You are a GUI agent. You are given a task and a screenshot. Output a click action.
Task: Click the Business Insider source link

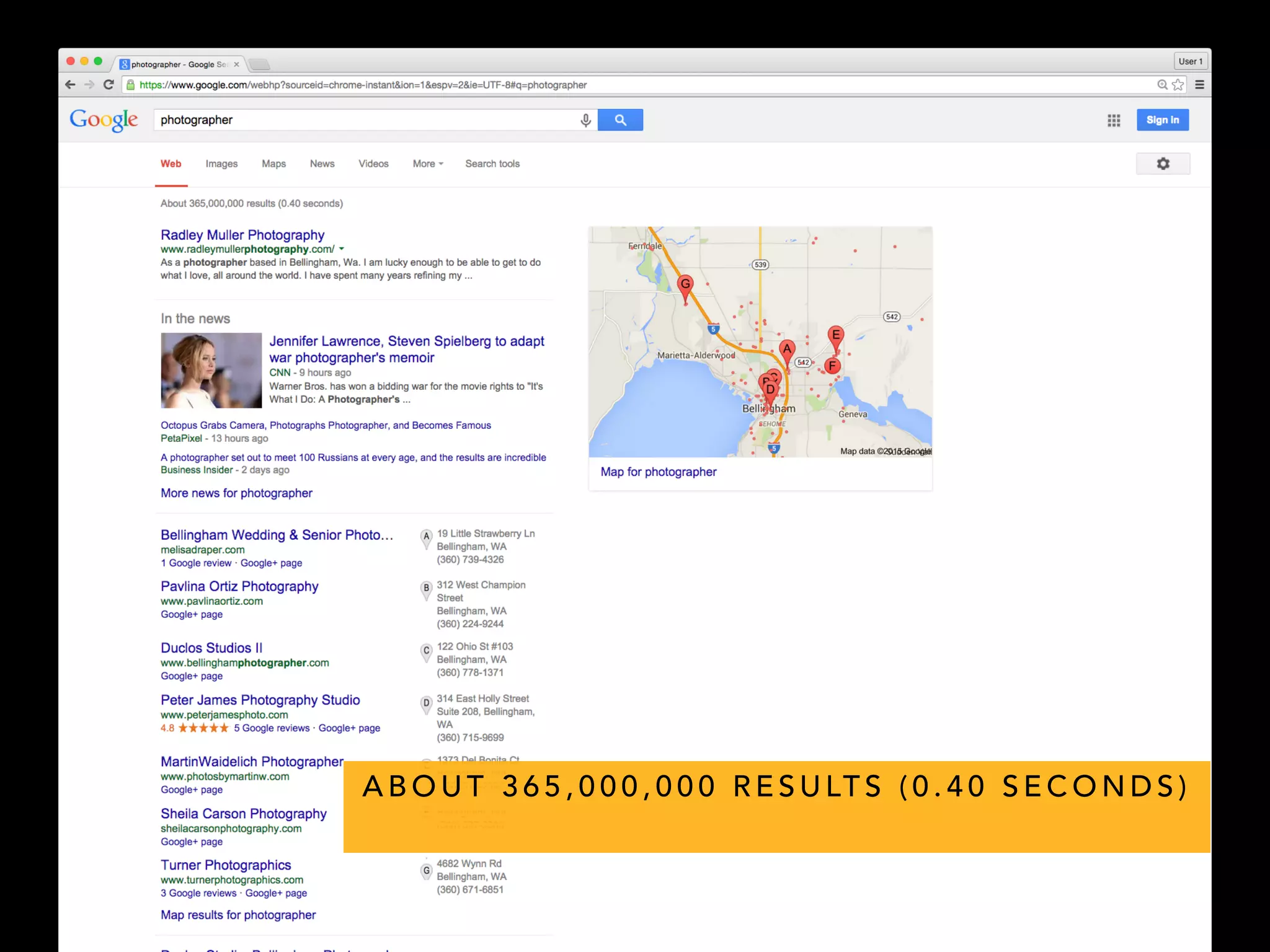click(x=197, y=470)
